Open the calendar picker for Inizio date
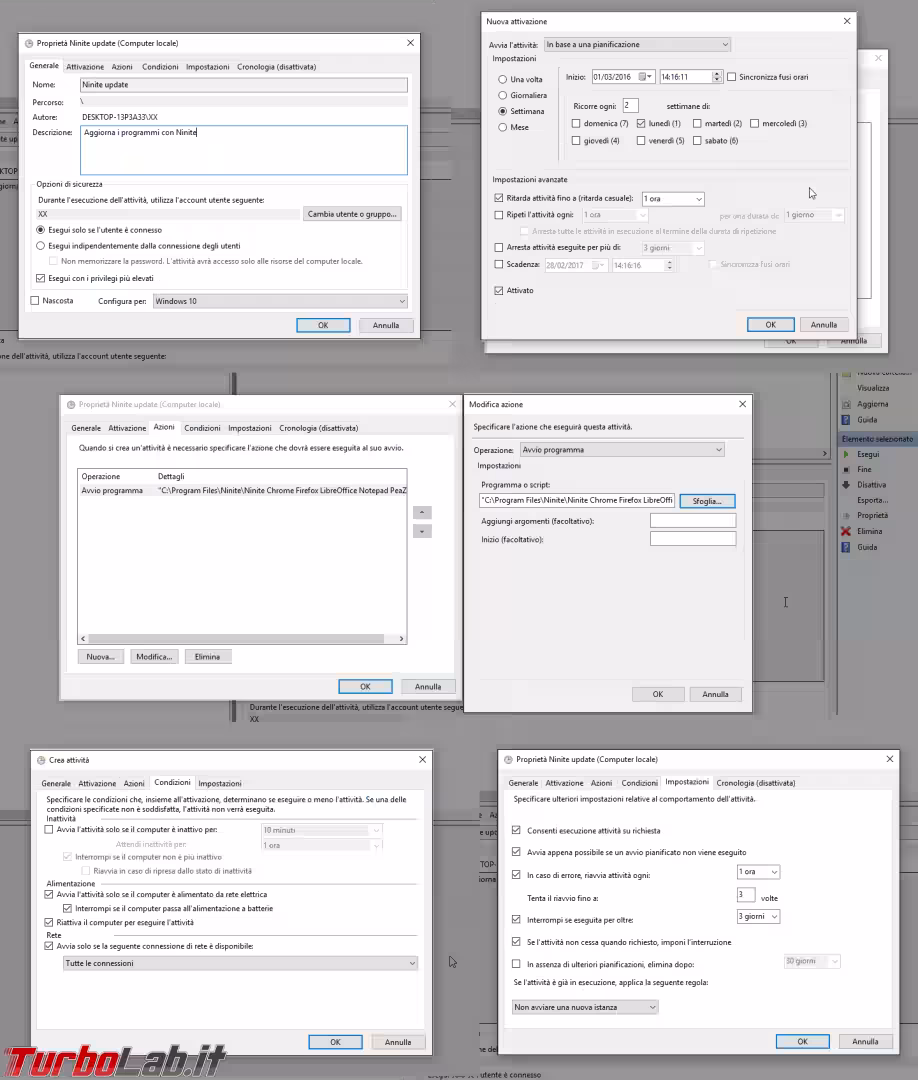 tap(645, 77)
